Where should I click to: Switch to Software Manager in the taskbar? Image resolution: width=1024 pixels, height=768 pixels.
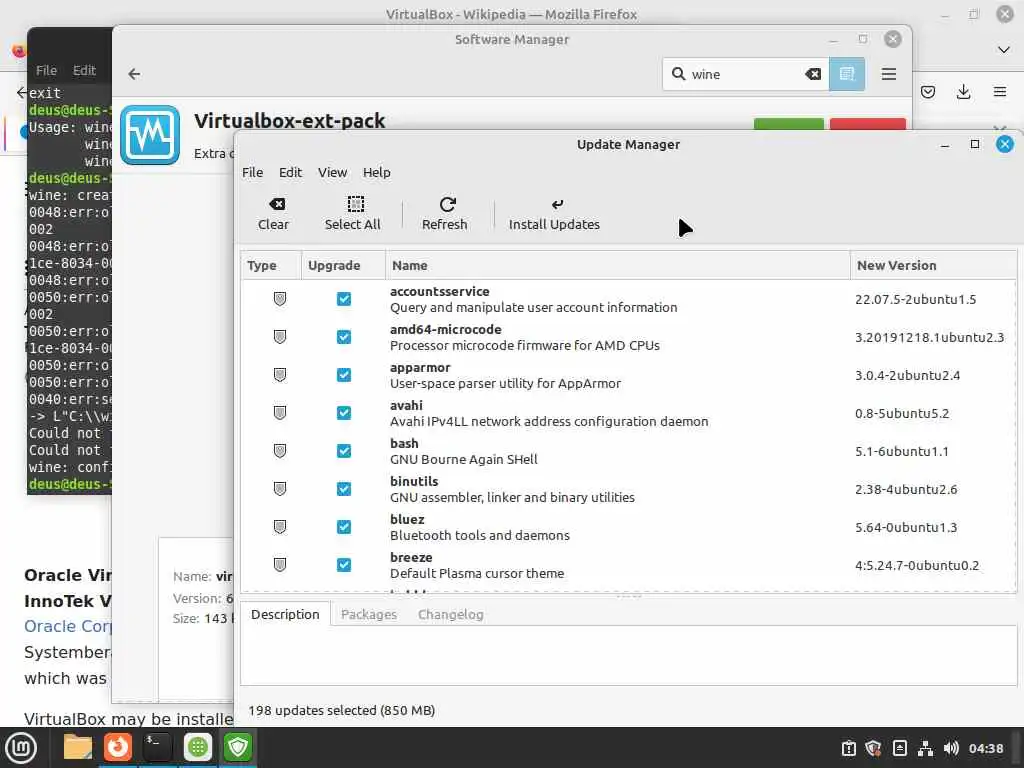[198, 747]
